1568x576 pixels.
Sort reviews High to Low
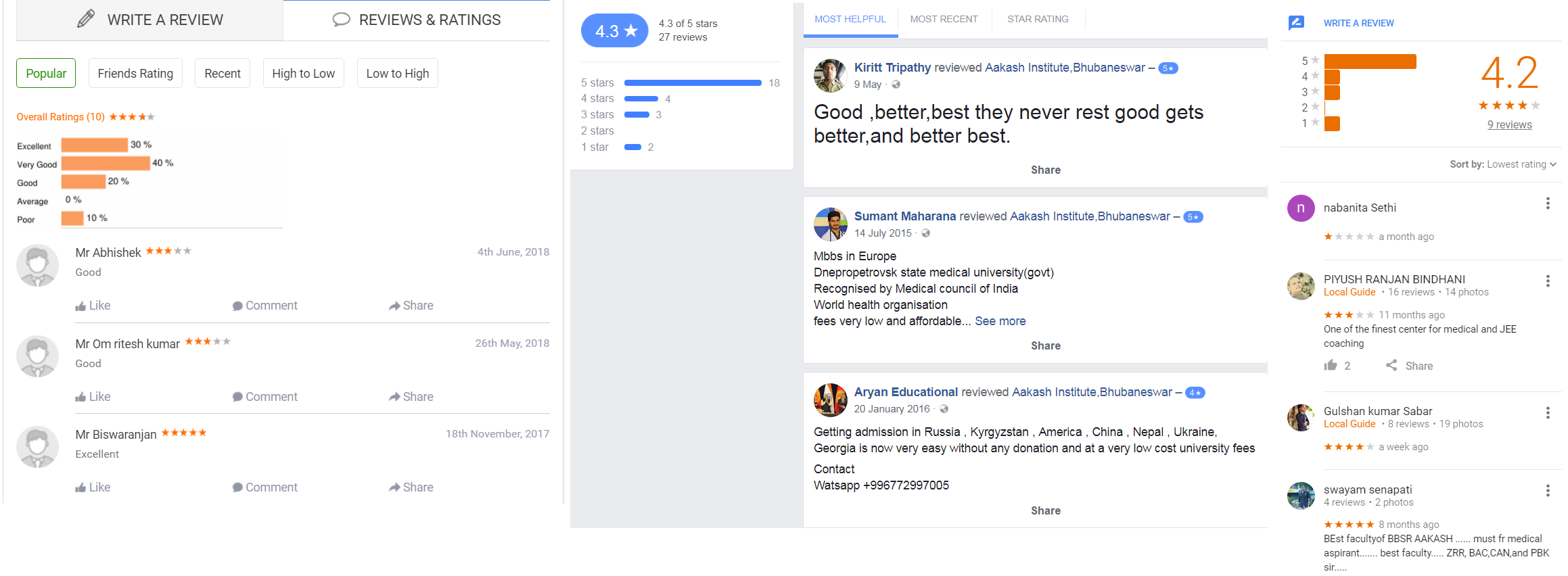(x=303, y=73)
